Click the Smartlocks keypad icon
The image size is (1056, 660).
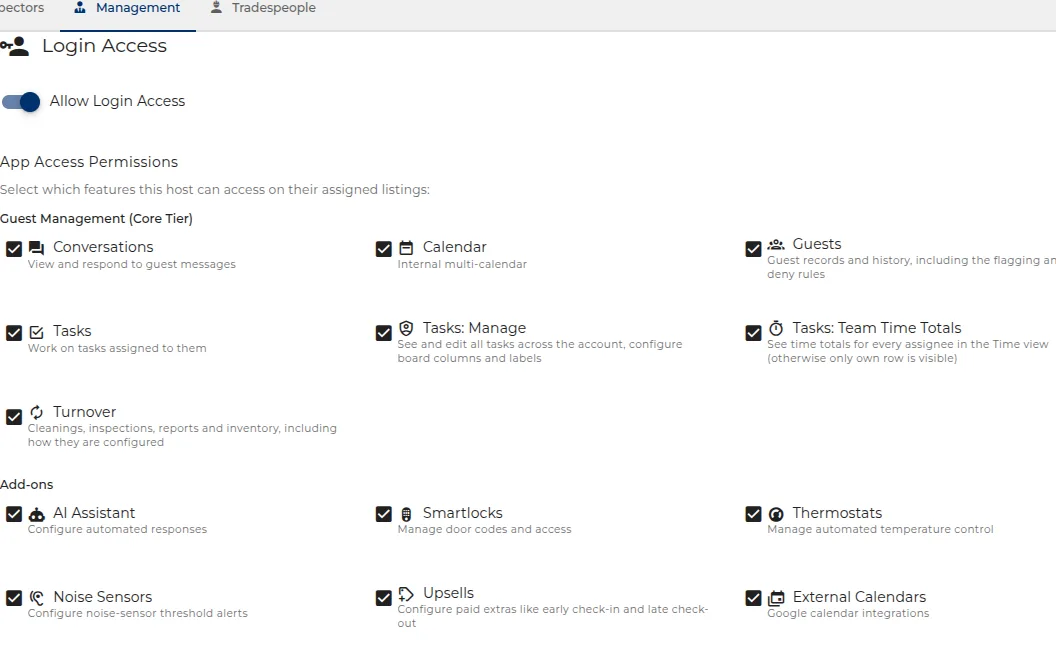point(406,515)
